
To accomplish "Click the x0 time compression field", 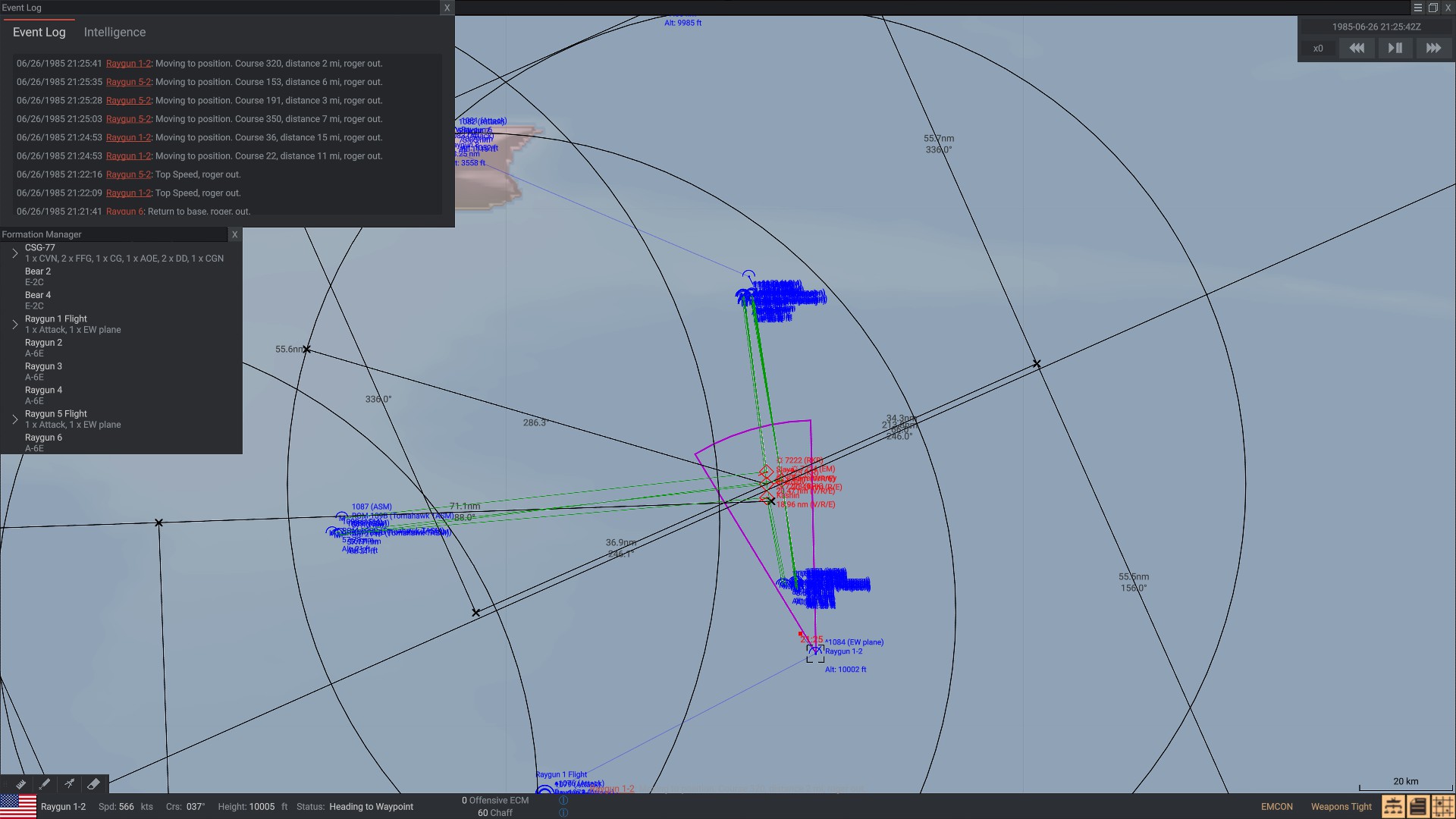I will pos(1318,49).
